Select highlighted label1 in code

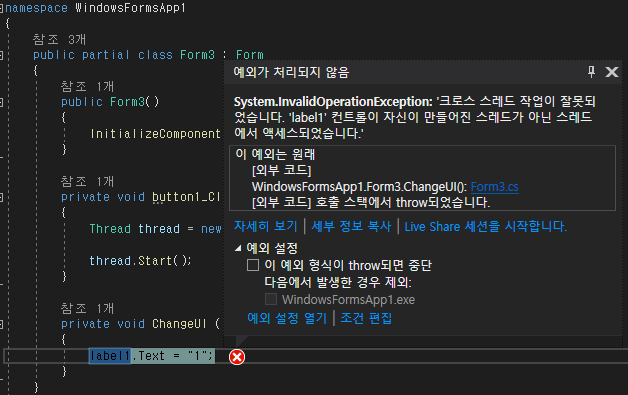[110, 356]
